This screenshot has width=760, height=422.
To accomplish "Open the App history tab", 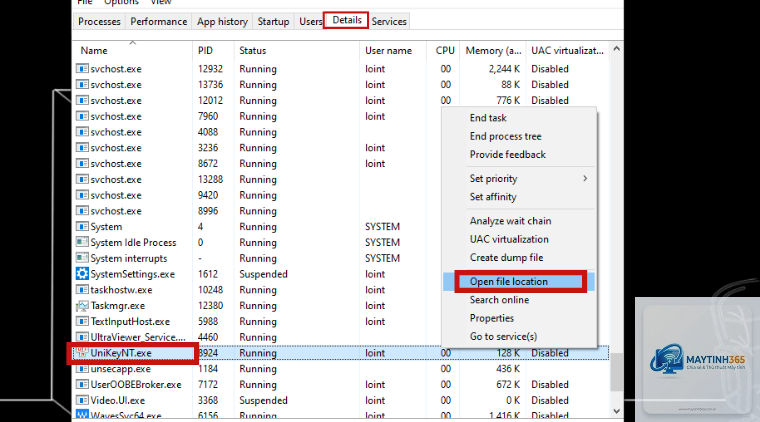I will click(x=222, y=21).
